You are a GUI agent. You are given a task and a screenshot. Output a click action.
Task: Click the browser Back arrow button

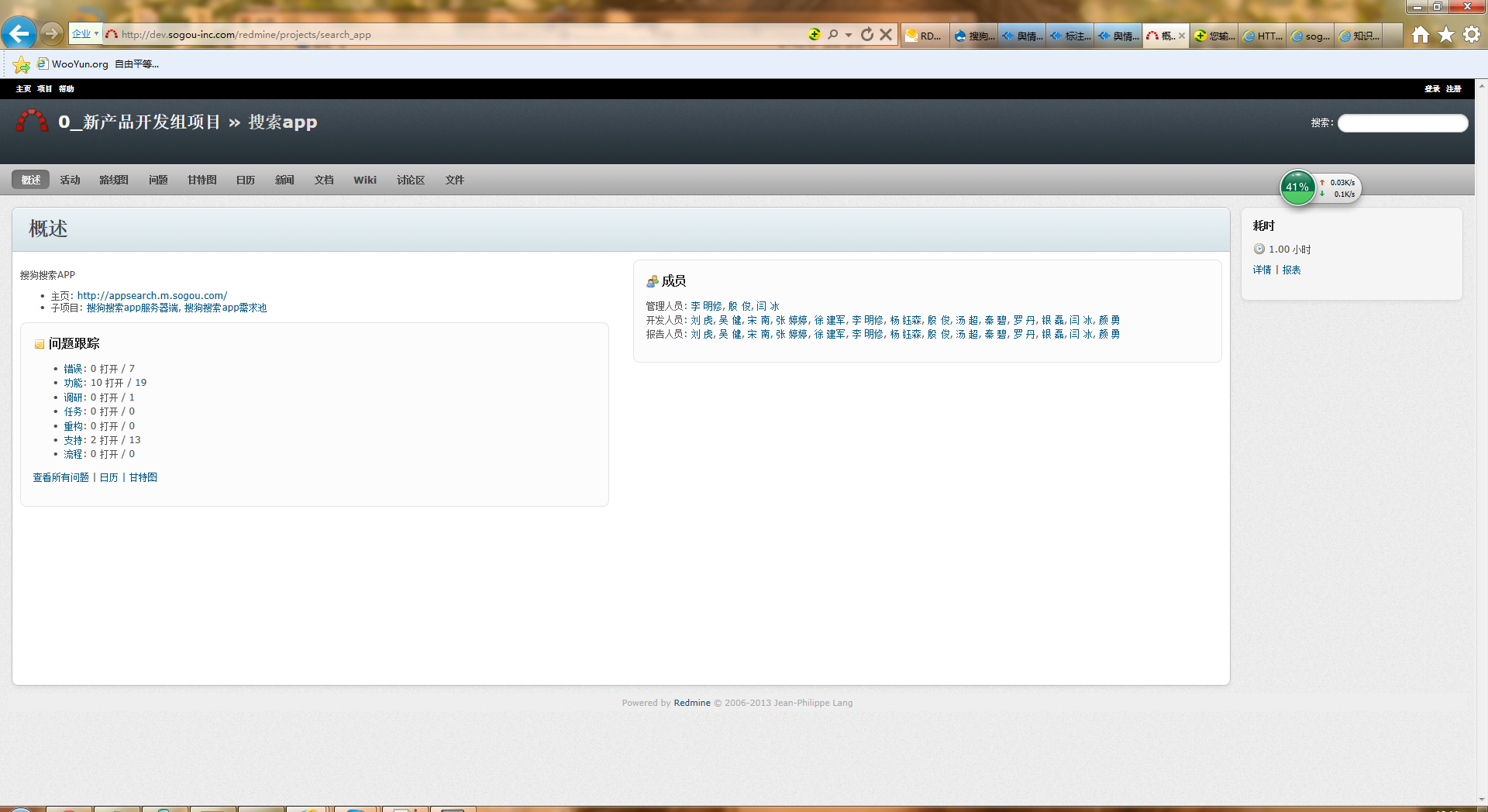point(19,33)
